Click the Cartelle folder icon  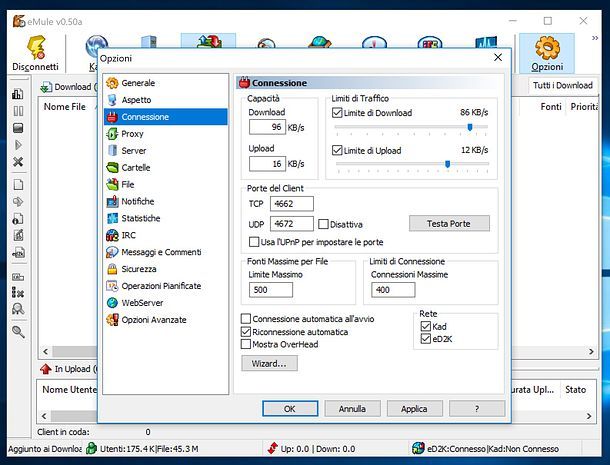[x=112, y=168]
